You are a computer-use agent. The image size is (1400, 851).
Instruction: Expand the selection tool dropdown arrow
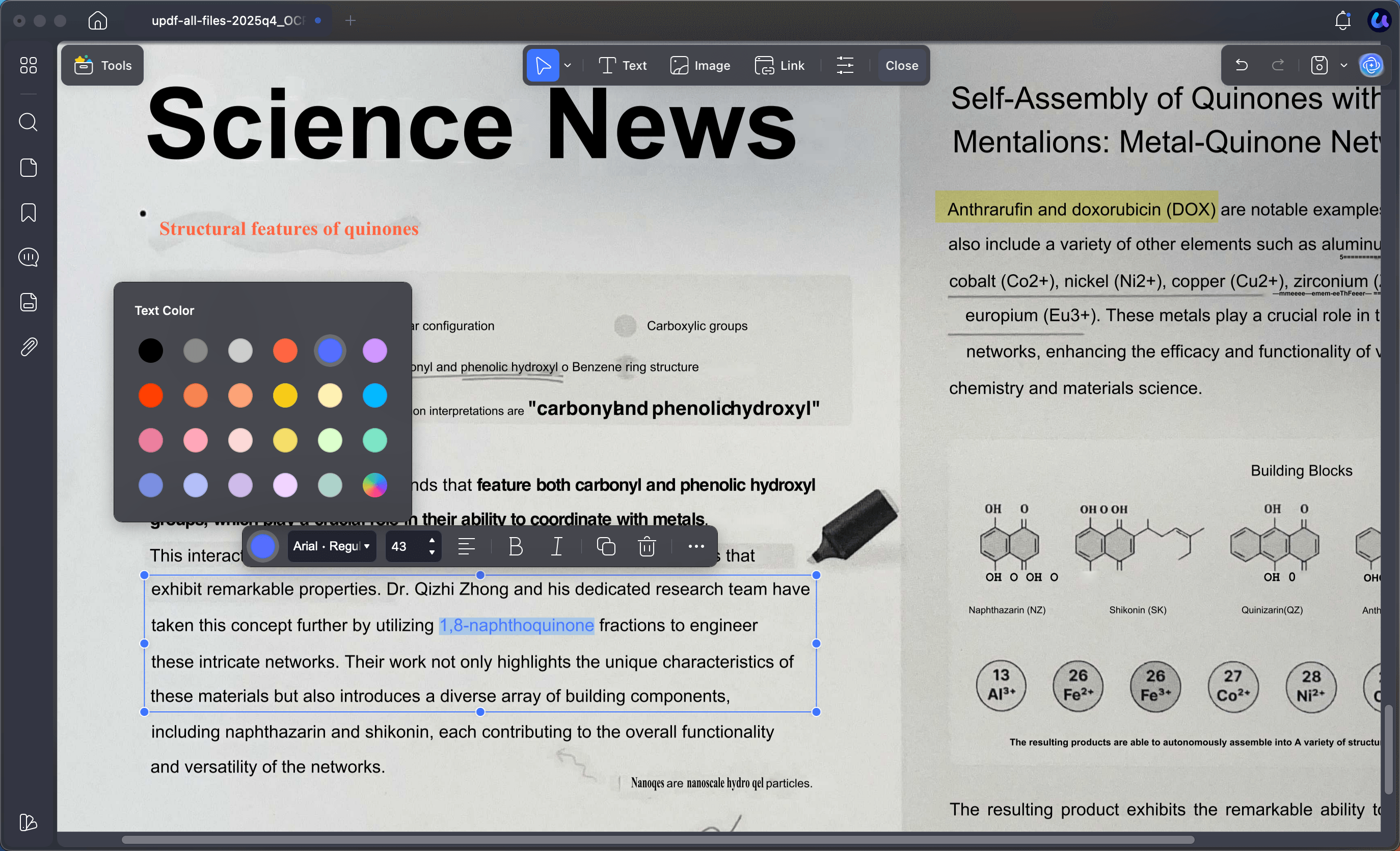coord(568,65)
